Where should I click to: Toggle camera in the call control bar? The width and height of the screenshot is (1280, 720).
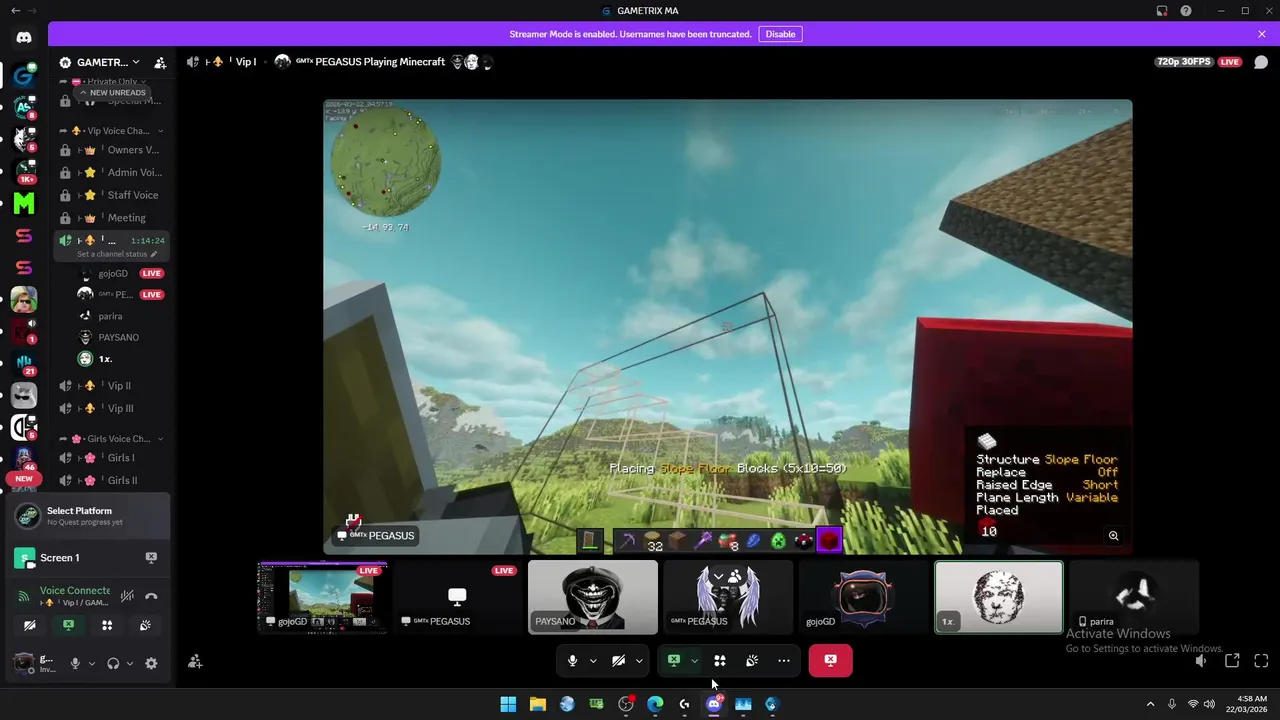[618, 660]
